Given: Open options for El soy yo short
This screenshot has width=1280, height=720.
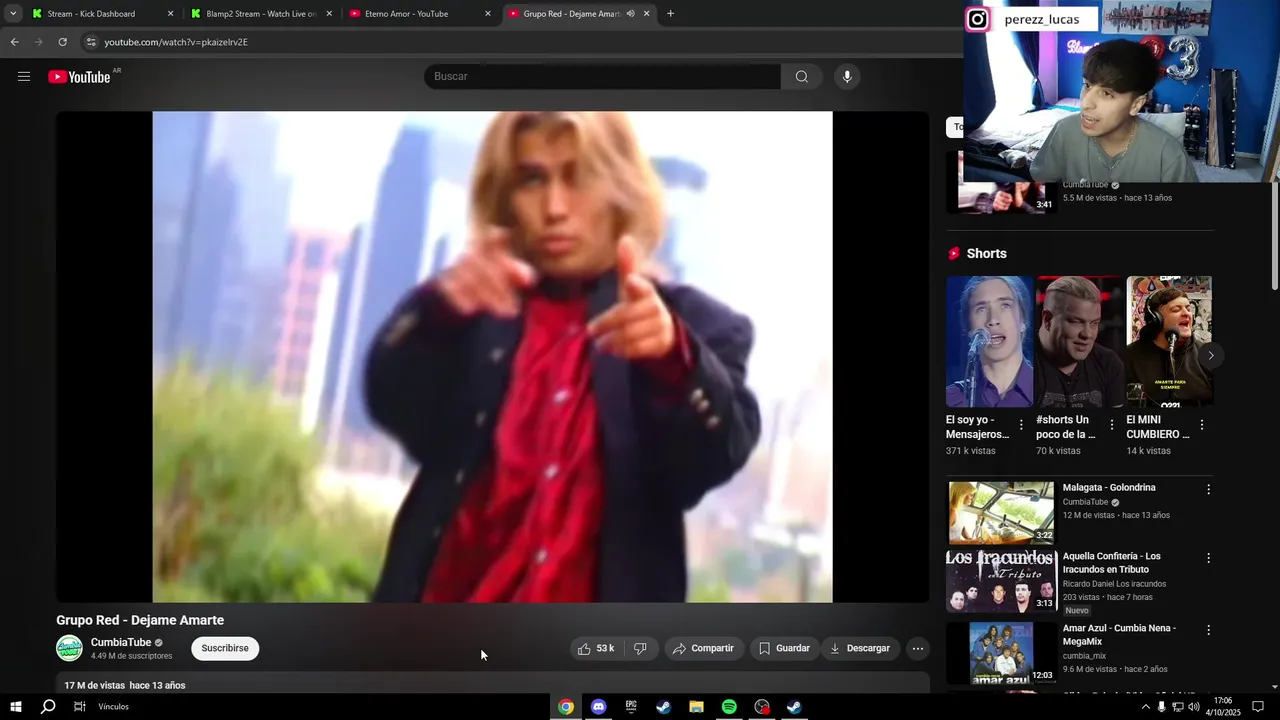Looking at the screenshot, I should (x=1021, y=425).
